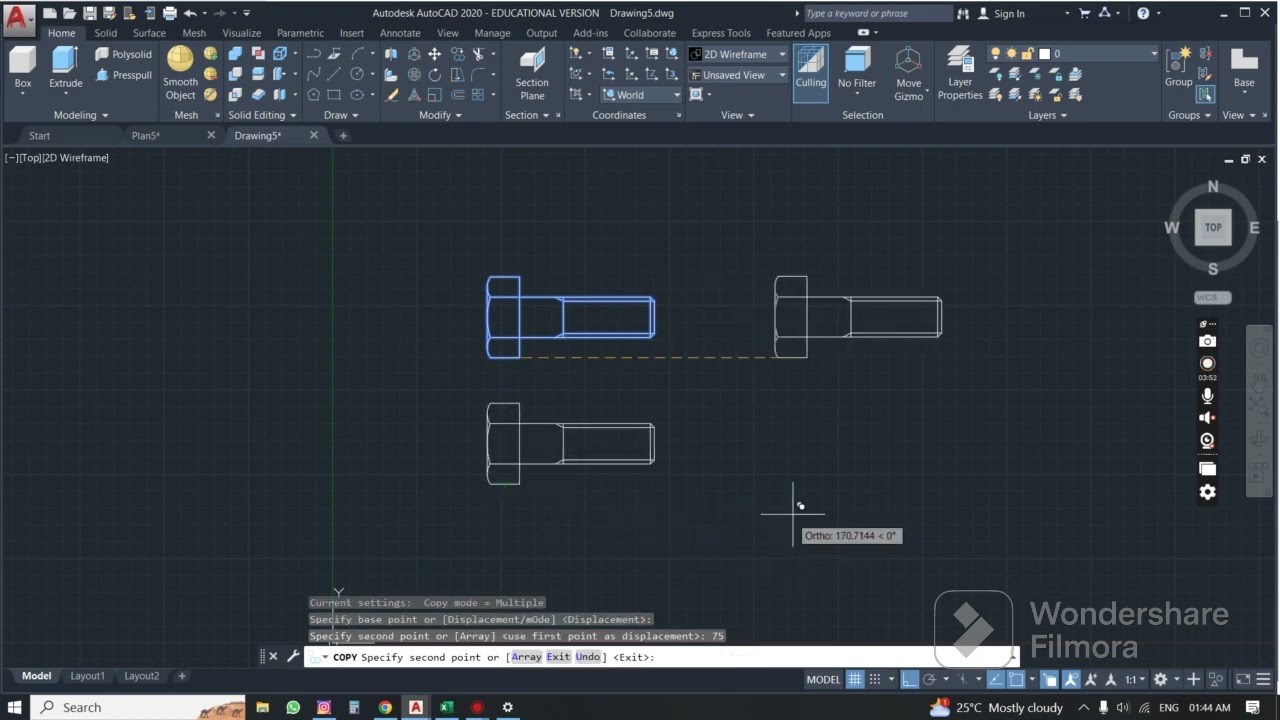Click in the keyword search field

pos(877,14)
